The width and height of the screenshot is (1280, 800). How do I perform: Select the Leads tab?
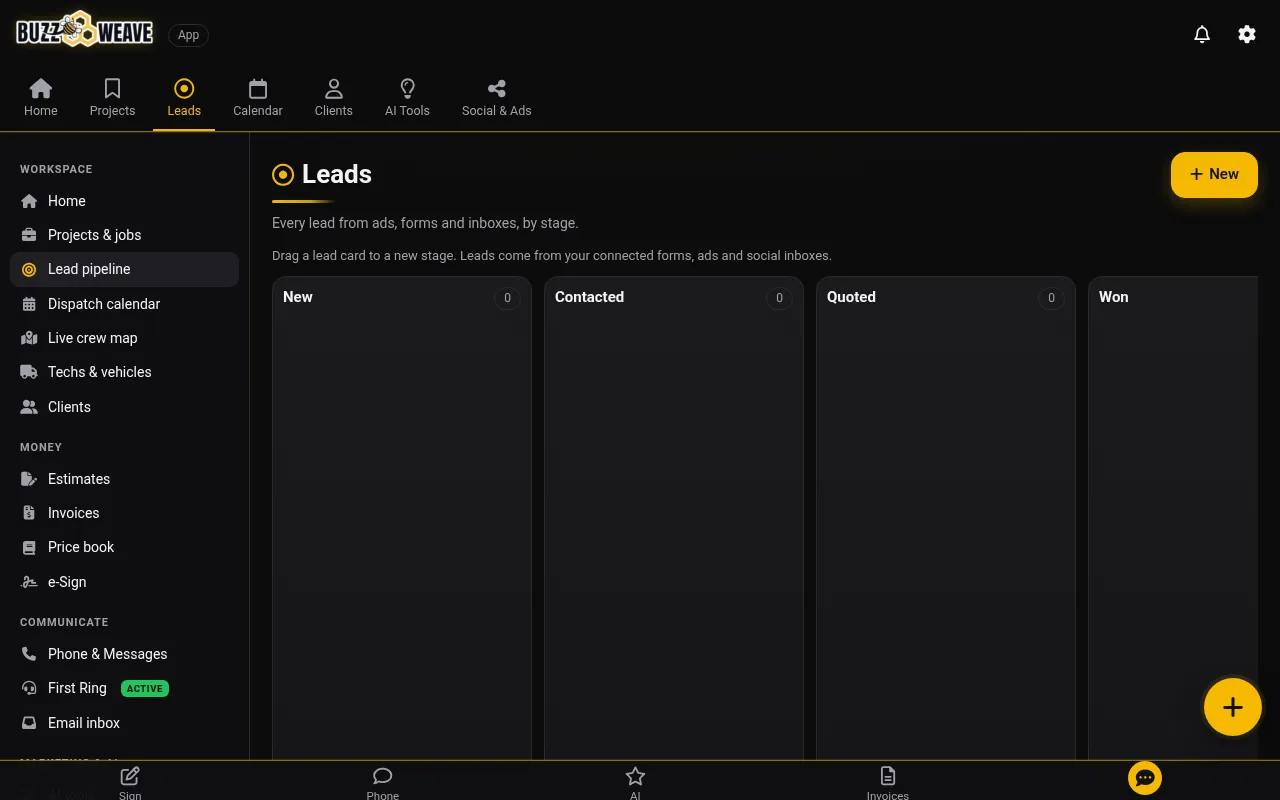tap(184, 98)
